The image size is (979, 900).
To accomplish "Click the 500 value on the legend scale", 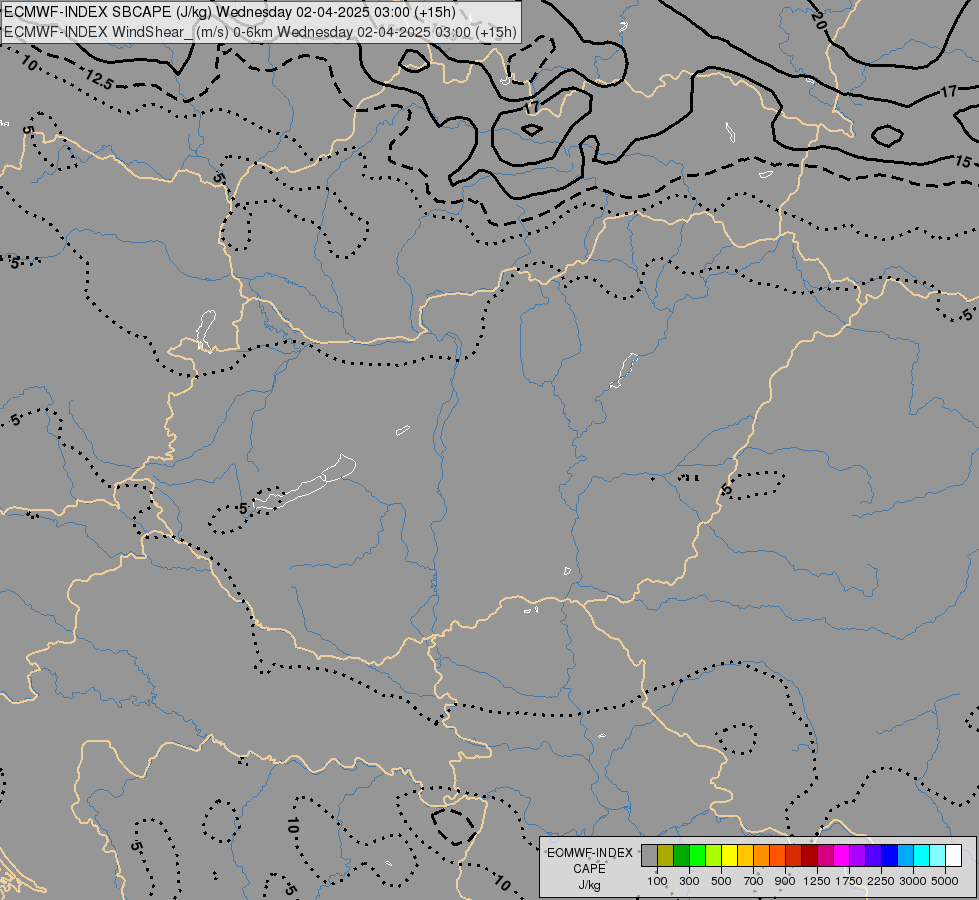I will pos(721,881).
